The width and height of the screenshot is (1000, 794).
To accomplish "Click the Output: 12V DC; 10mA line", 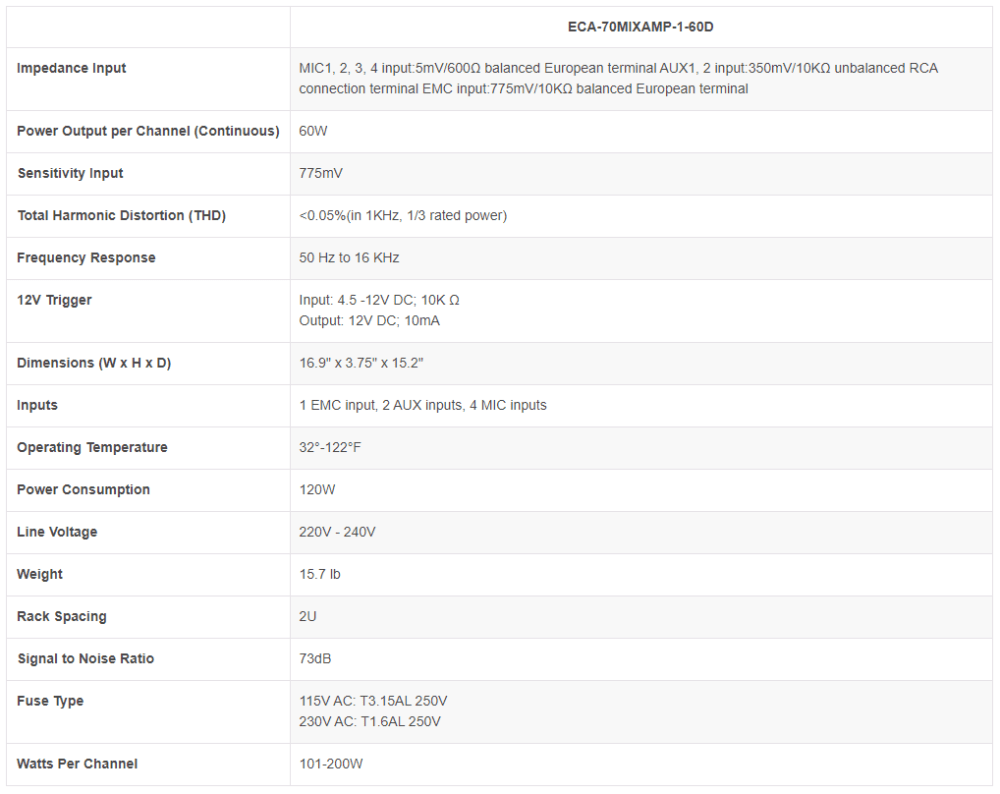I will [x=369, y=321].
